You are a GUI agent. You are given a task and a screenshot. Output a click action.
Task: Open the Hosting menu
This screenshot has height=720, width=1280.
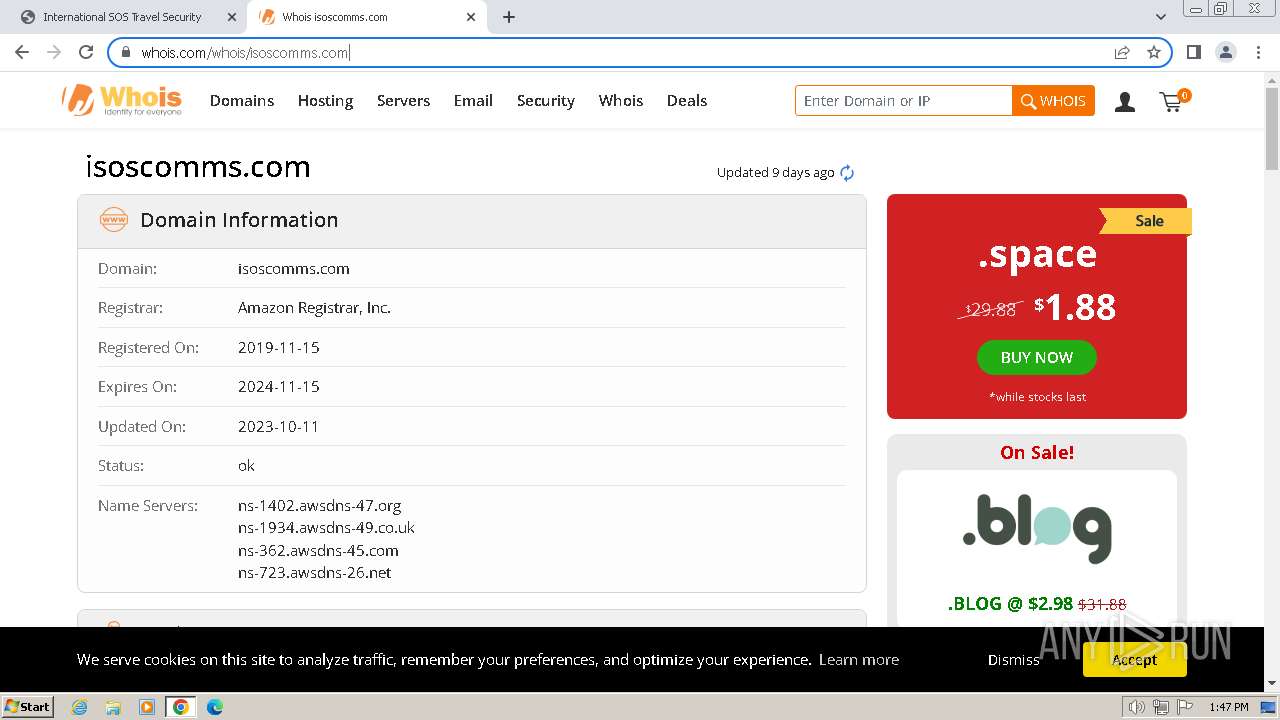coord(325,101)
